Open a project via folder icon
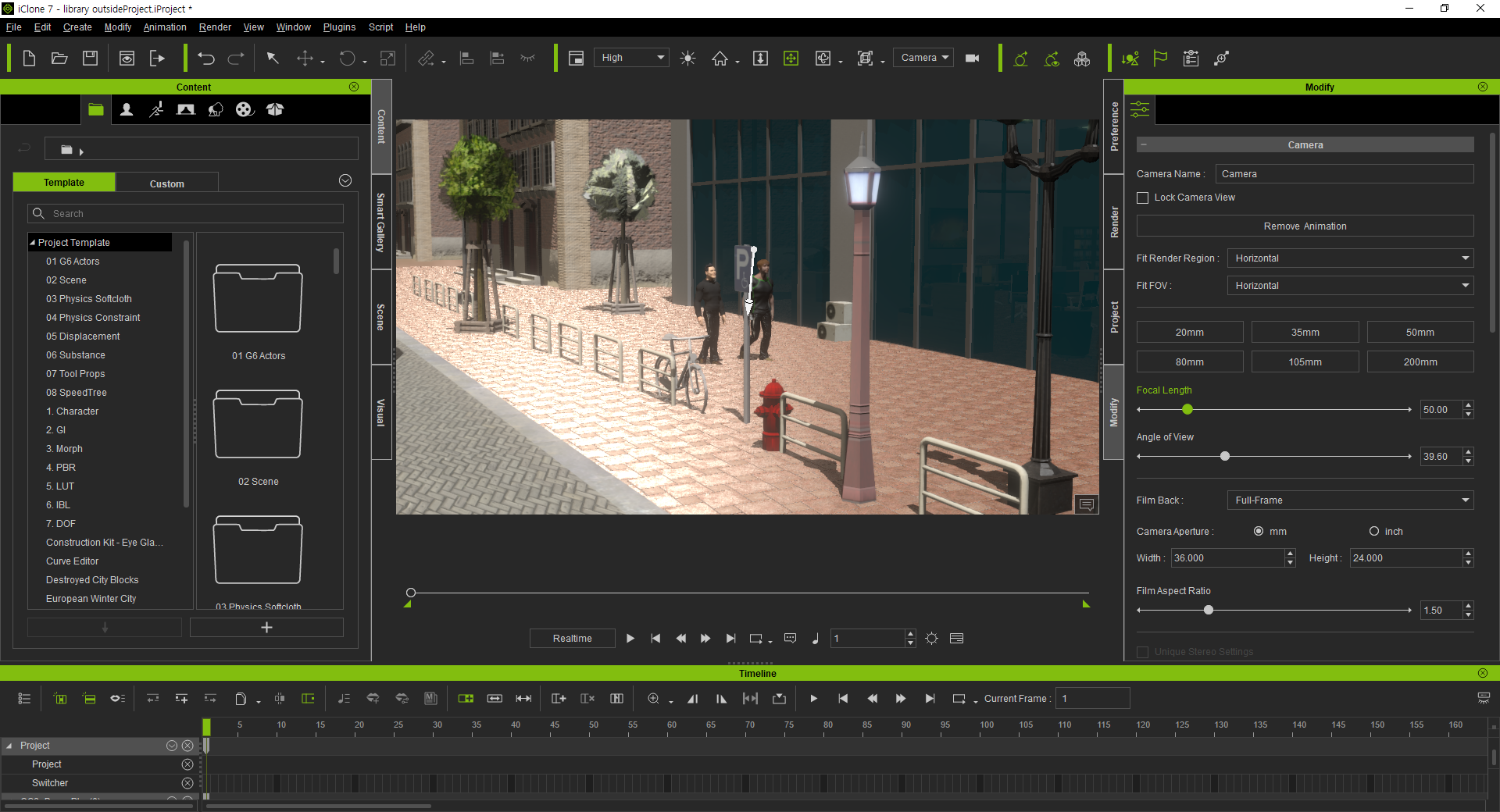 (x=59, y=59)
